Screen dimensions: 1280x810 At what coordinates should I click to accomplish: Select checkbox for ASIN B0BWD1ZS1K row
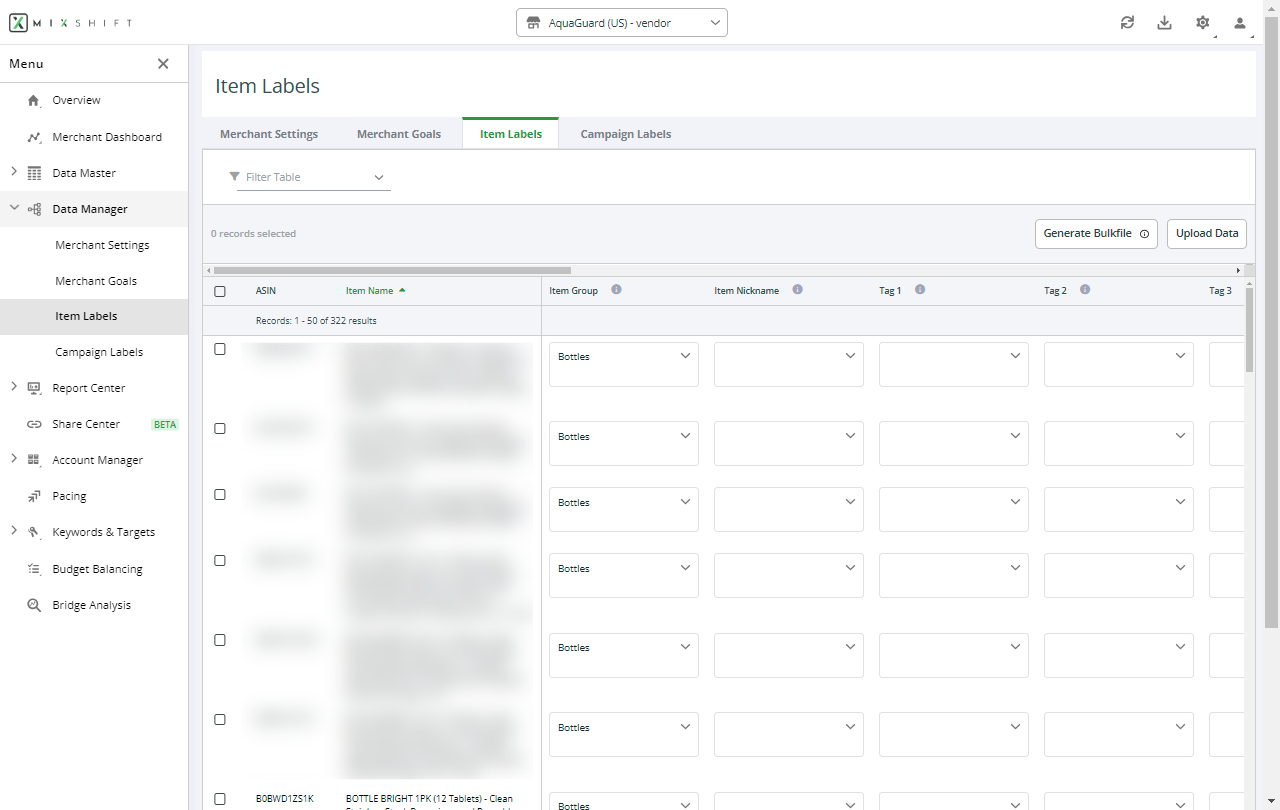tap(220, 799)
